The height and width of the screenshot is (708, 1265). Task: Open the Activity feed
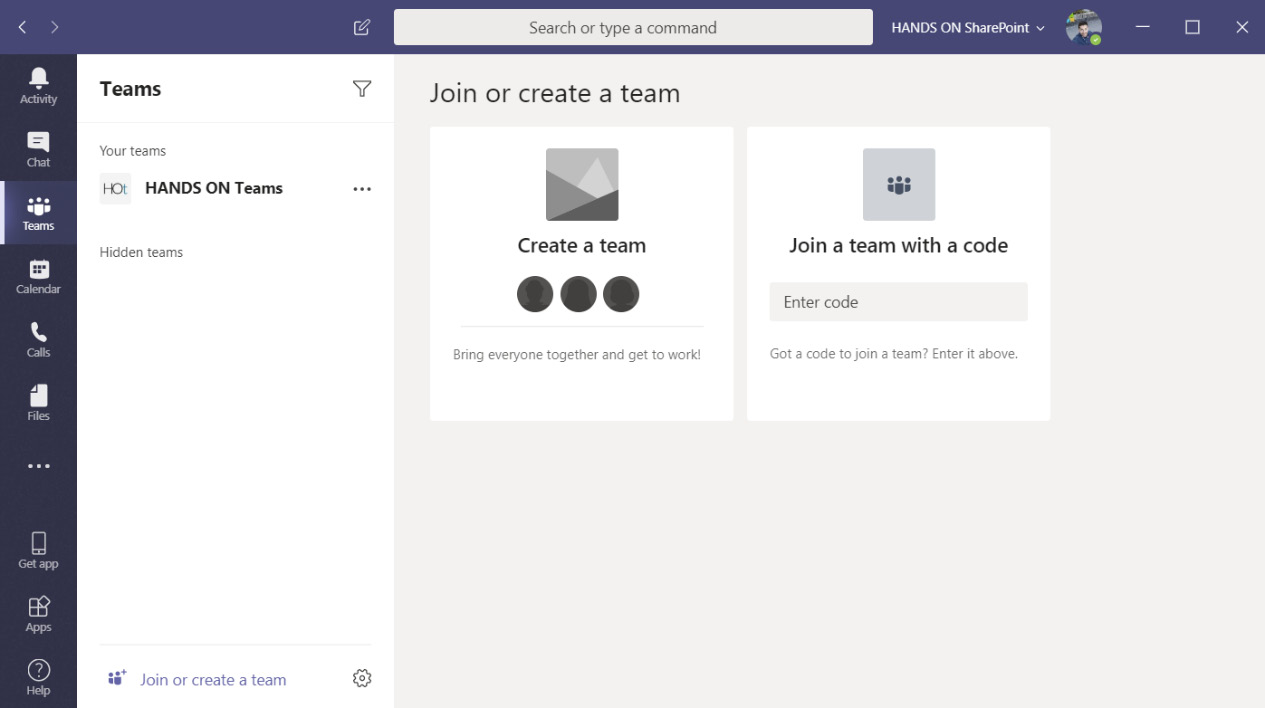pos(38,85)
